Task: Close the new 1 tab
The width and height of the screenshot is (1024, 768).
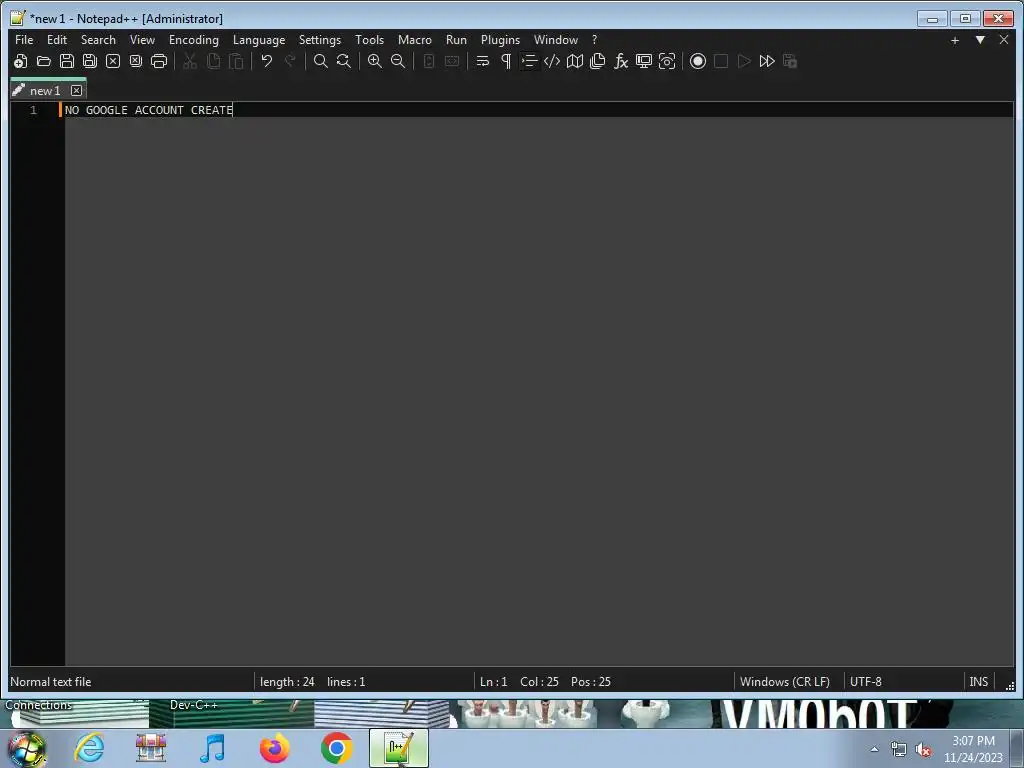Action: (76, 91)
